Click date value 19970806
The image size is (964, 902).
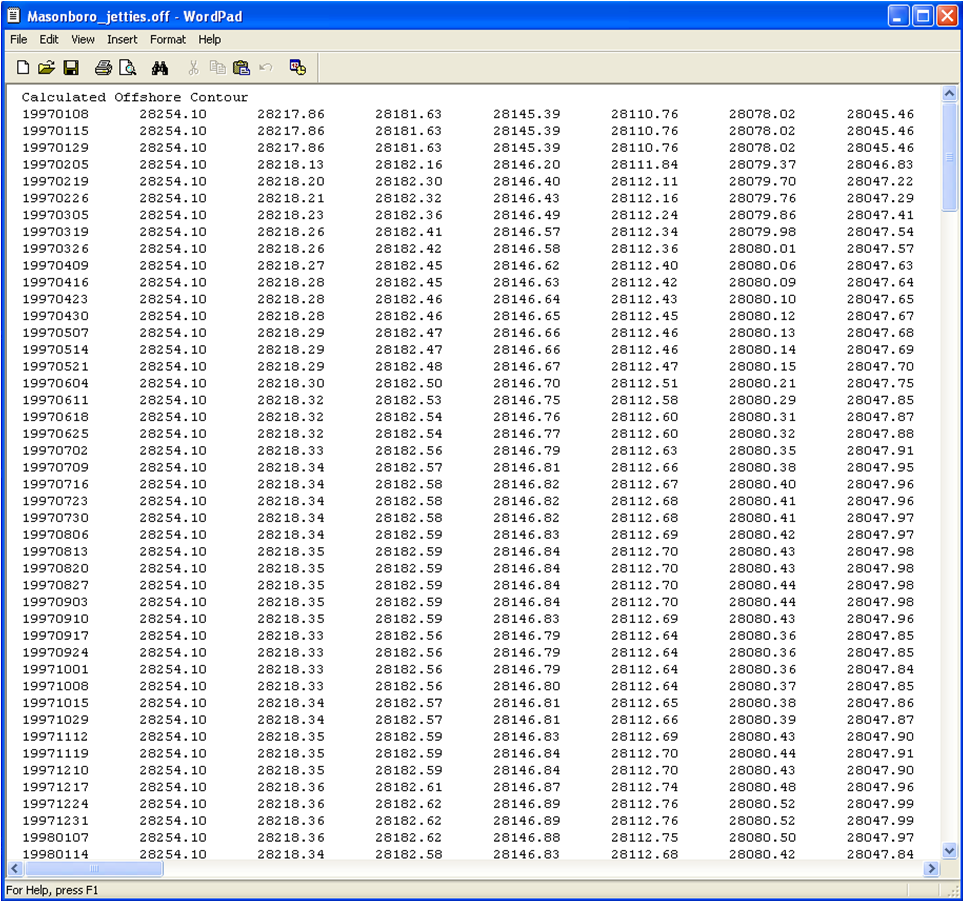point(55,534)
